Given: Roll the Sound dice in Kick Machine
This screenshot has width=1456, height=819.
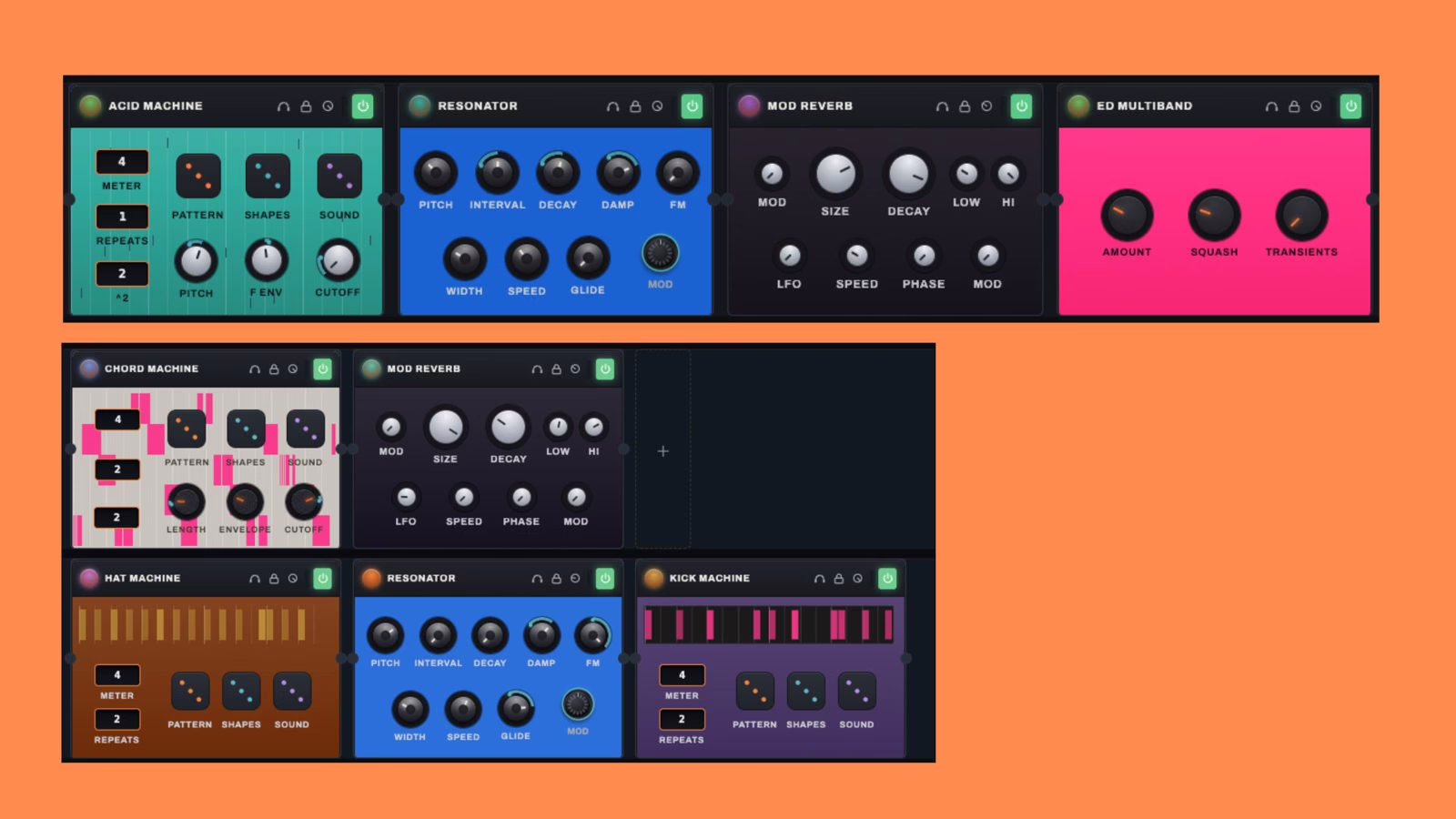Looking at the screenshot, I should (857, 692).
